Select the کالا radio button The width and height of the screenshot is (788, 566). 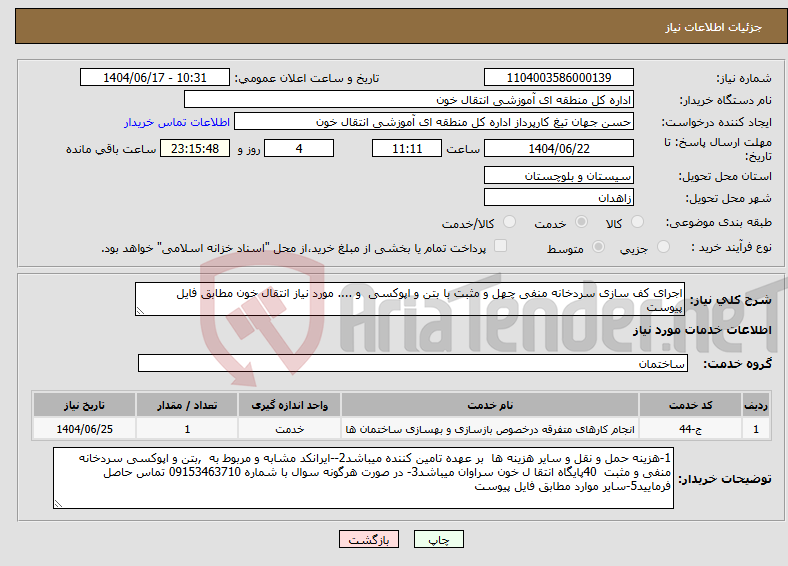point(637,222)
